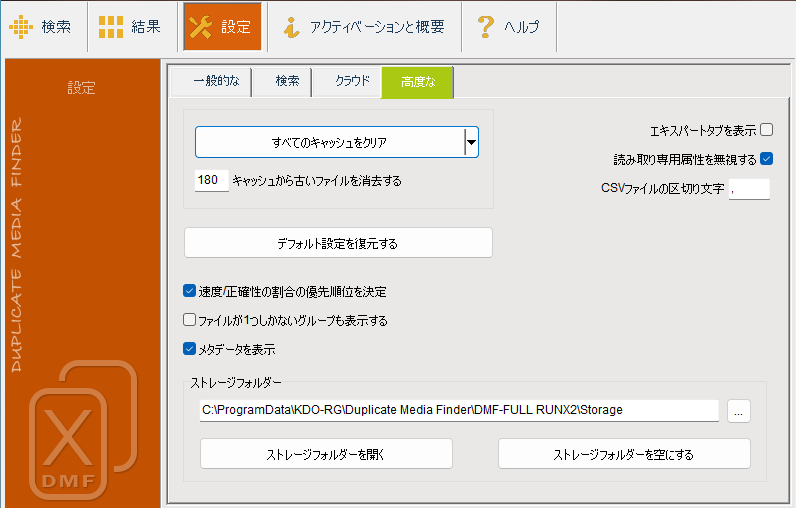The width and height of the screenshot is (796, 508).
Task: Edit the CSV区切り文字 delimiter field
Action: (749, 189)
